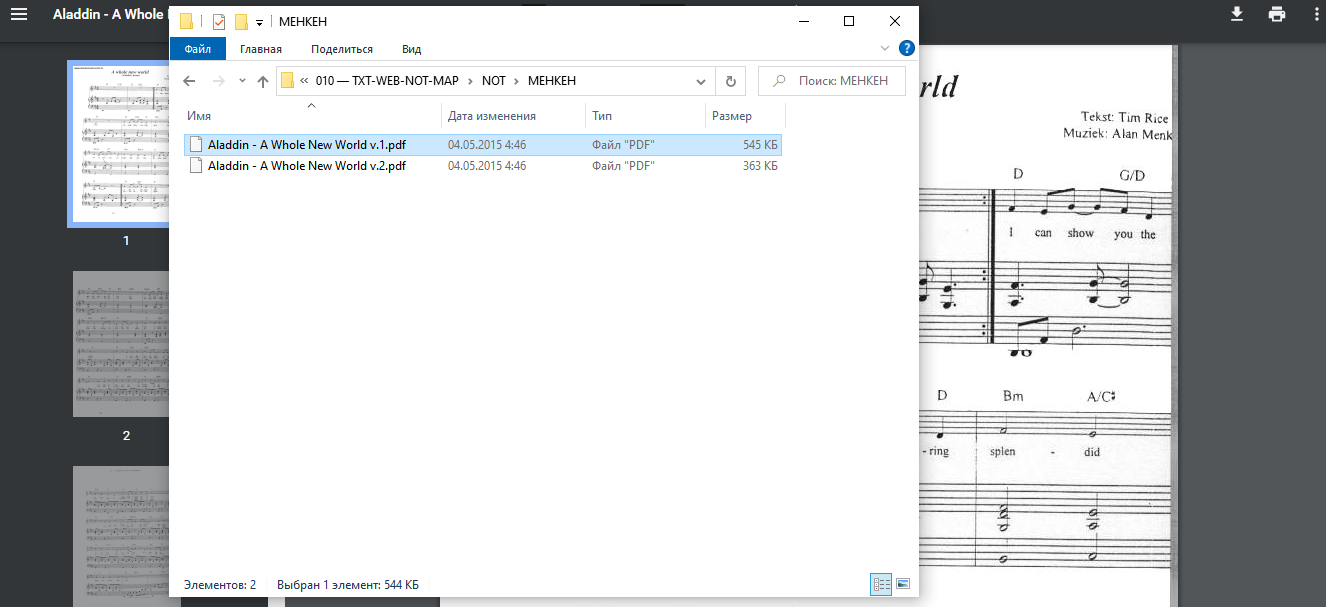Screen dimensions: 1326x607
Task: Download the PDF with the download icon
Action: pyautogui.click(x=1237, y=14)
